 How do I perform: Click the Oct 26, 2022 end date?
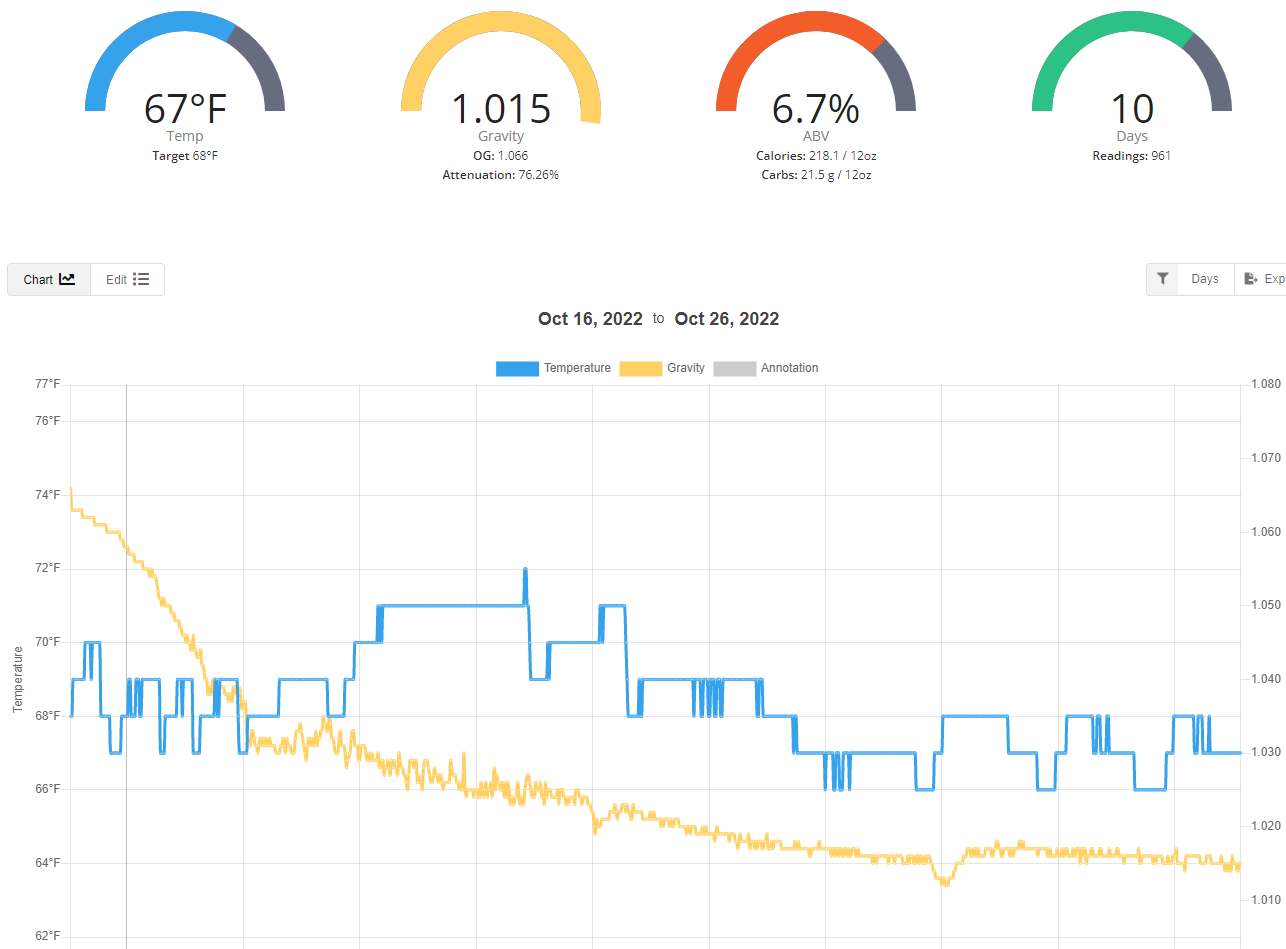(727, 319)
